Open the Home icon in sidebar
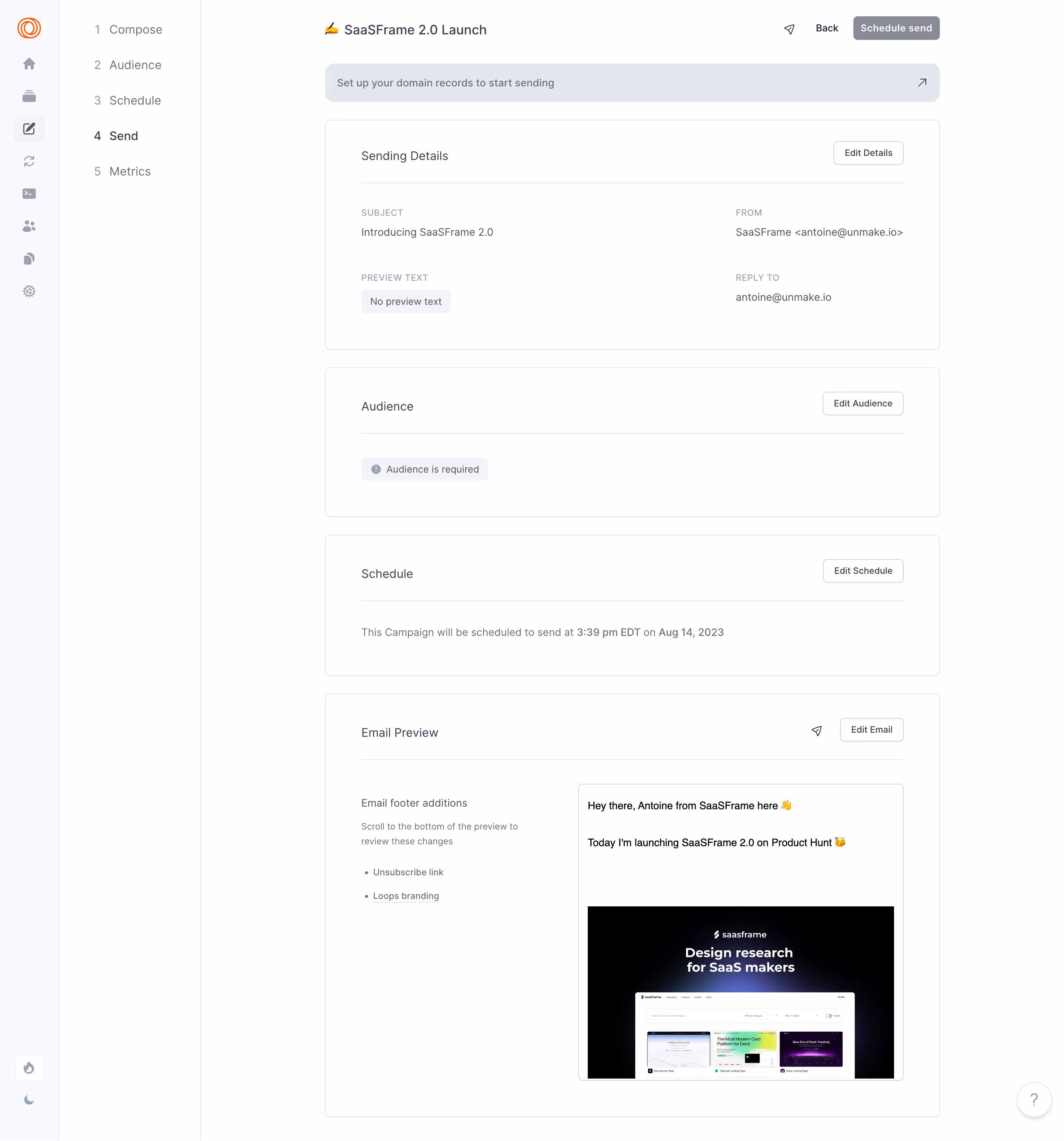 pyautogui.click(x=29, y=64)
